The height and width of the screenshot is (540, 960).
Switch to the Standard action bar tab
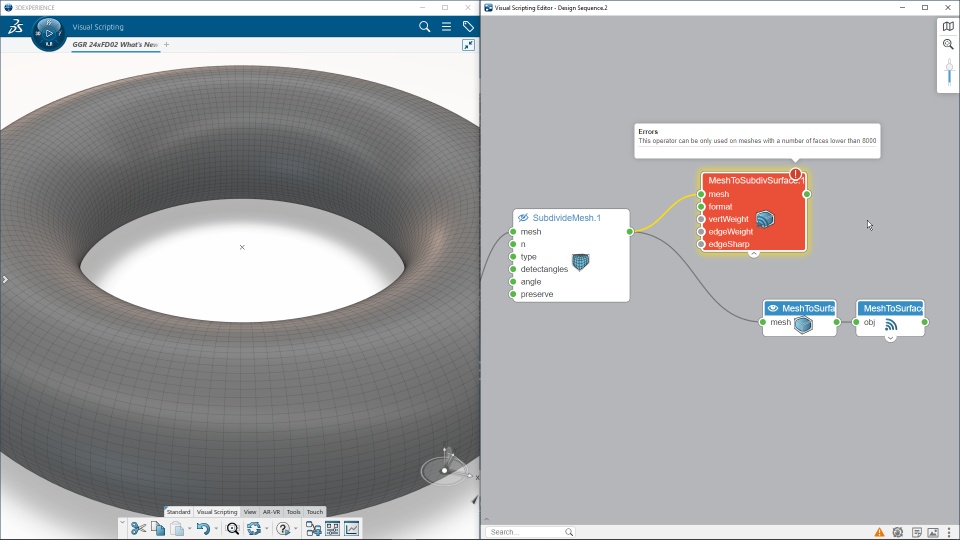click(178, 512)
